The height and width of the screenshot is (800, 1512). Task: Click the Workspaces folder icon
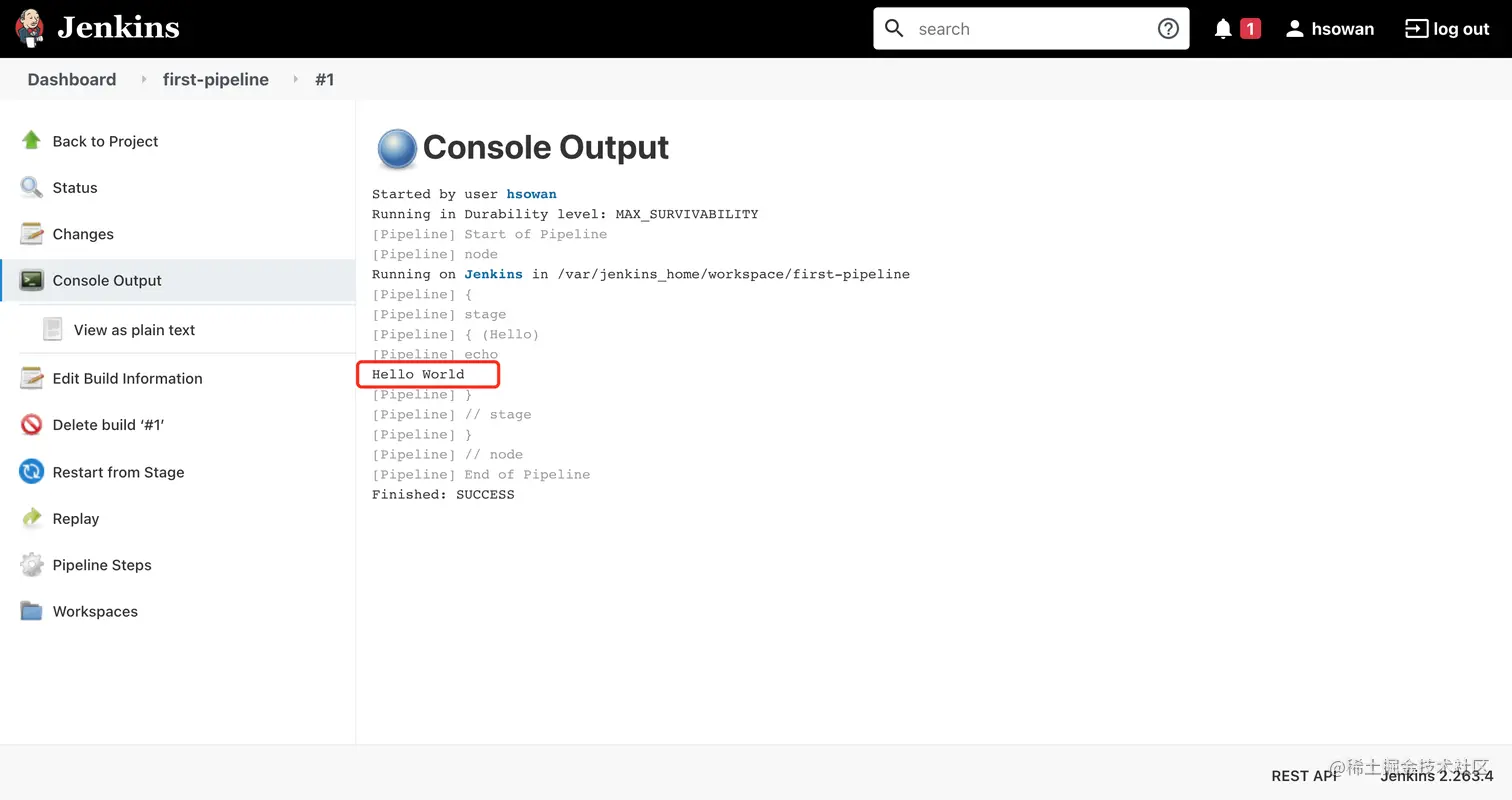[31, 611]
